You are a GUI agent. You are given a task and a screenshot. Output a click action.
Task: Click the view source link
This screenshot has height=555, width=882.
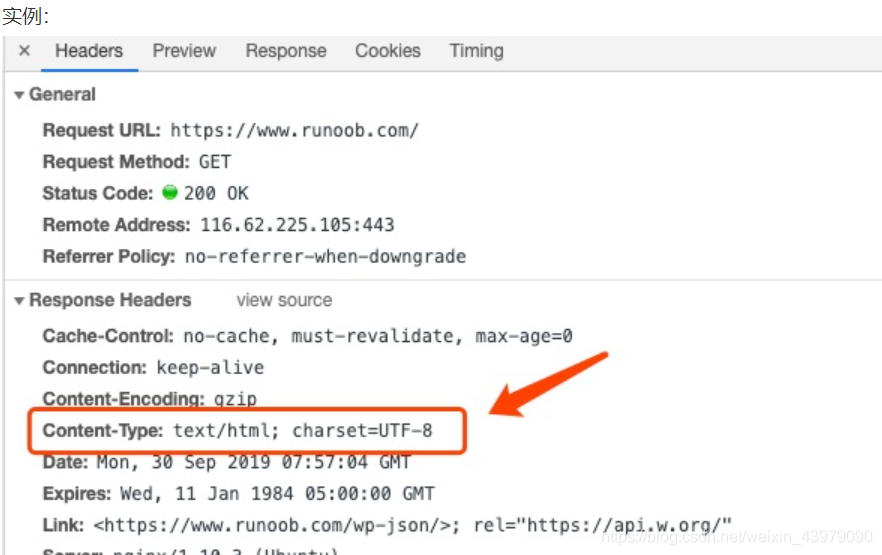[x=284, y=300]
